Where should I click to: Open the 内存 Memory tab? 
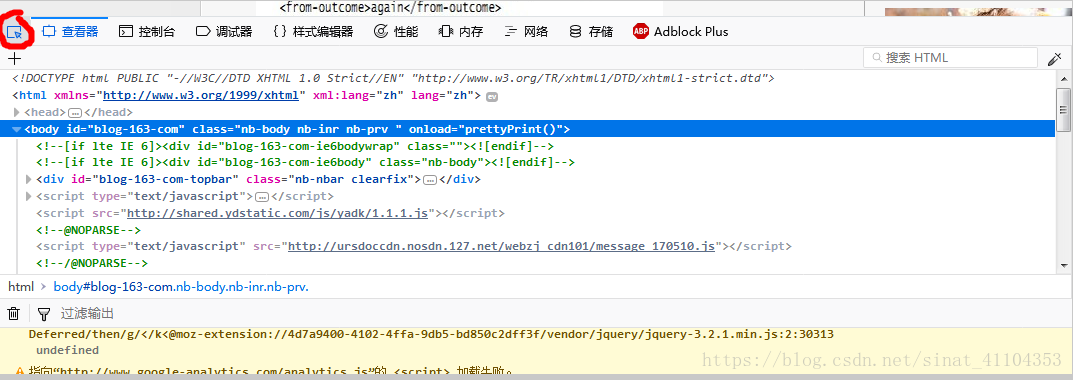(x=461, y=31)
